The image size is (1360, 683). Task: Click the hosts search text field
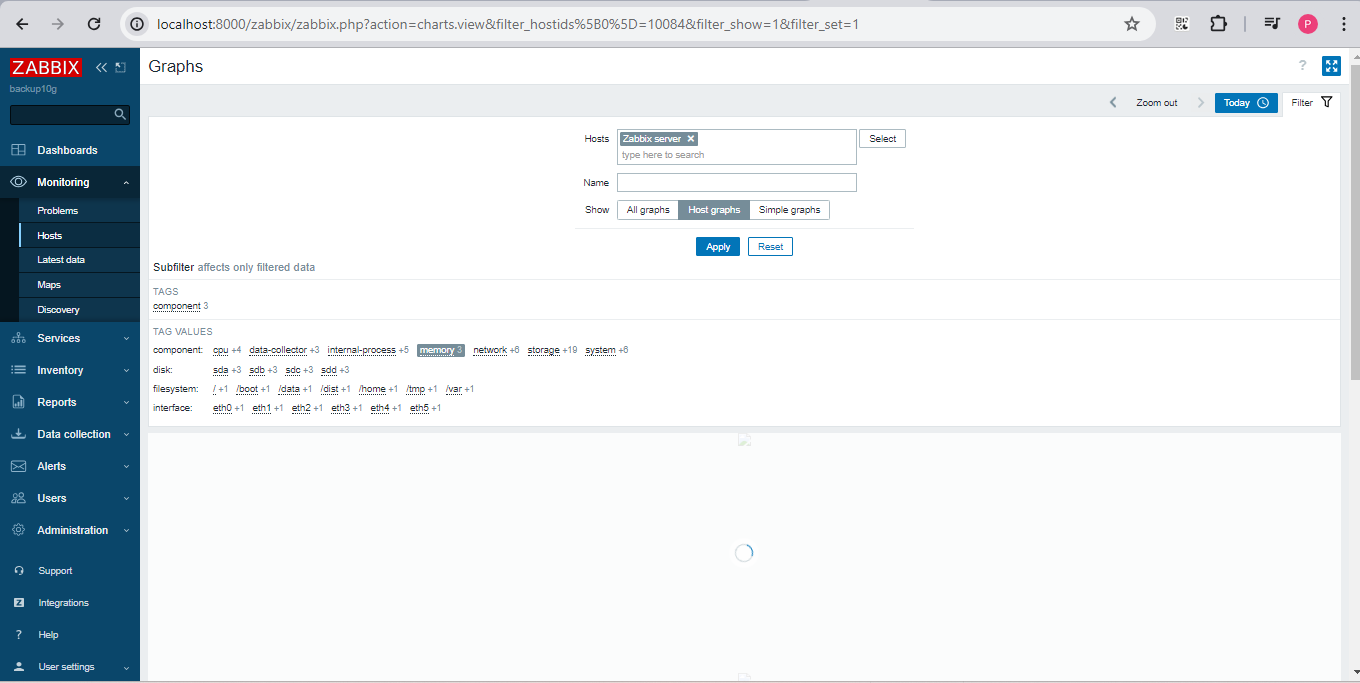click(x=737, y=155)
